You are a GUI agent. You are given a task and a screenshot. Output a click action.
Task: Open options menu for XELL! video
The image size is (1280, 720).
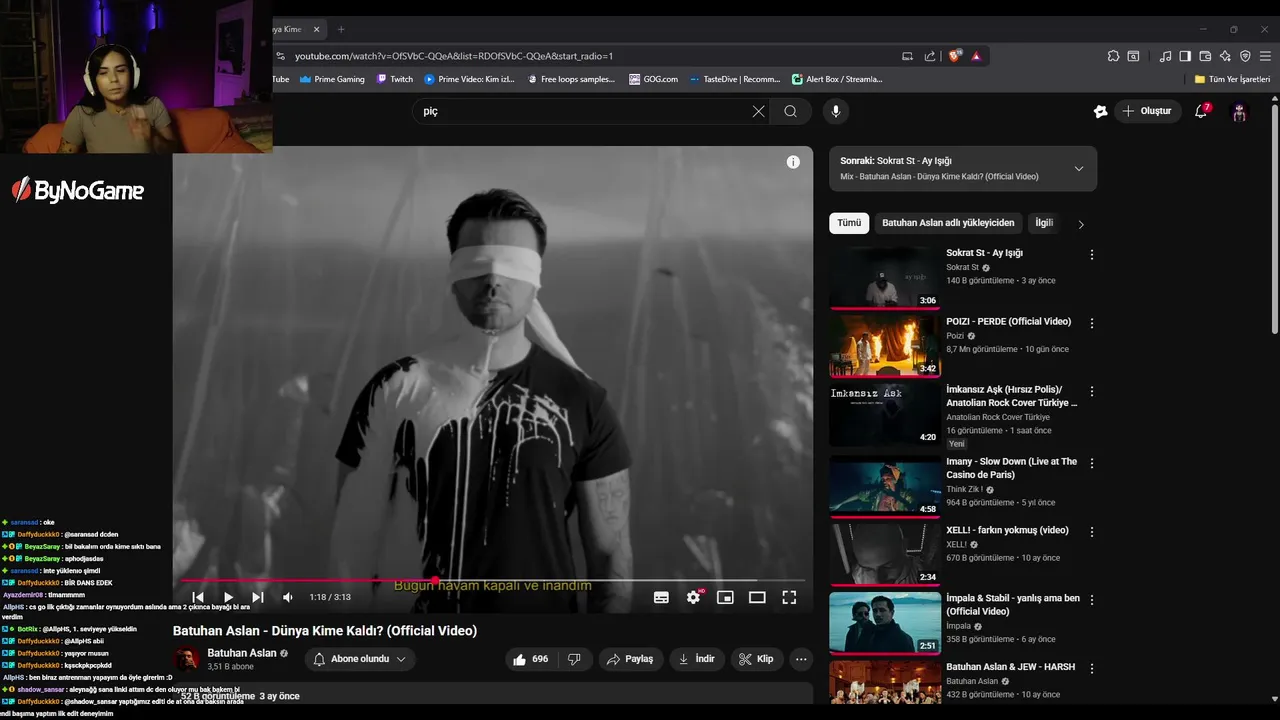click(x=1092, y=532)
